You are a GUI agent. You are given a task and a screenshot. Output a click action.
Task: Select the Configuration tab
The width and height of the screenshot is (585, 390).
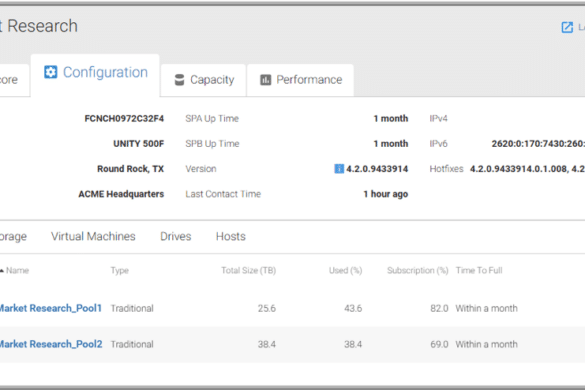(x=95, y=75)
